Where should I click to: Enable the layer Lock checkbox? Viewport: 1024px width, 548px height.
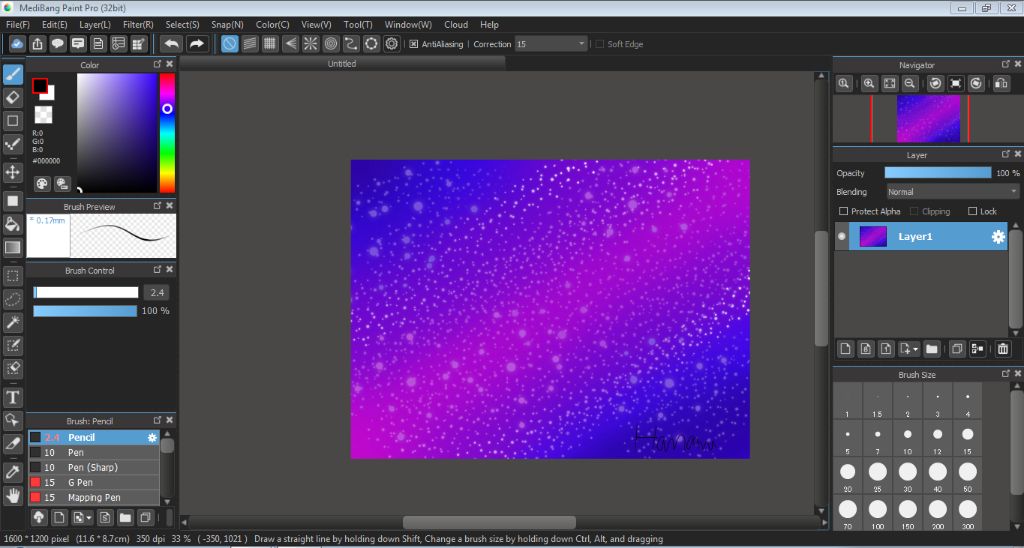pyautogui.click(x=972, y=211)
